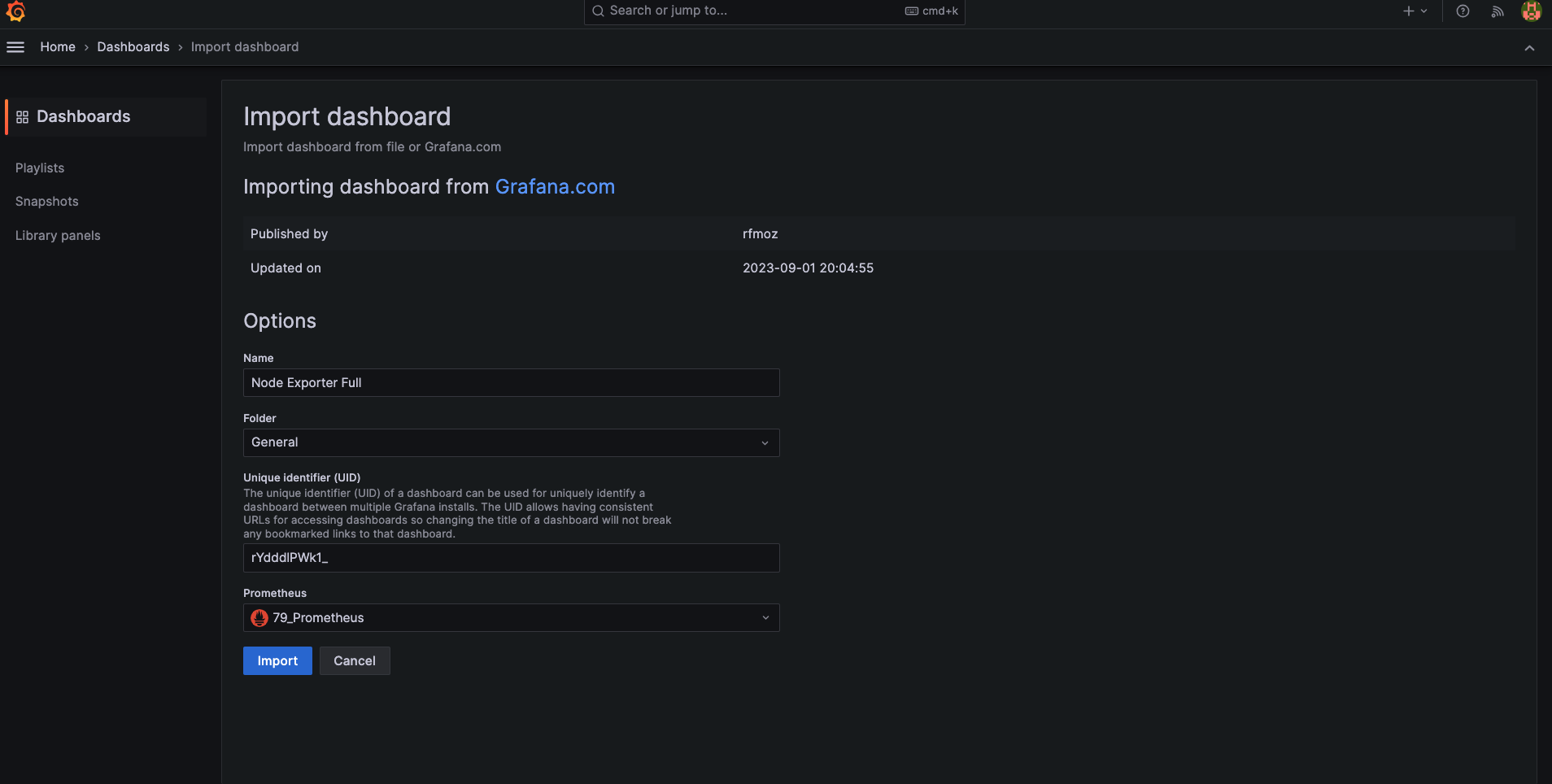Click the Updated on label

pyautogui.click(x=286, y=268)
